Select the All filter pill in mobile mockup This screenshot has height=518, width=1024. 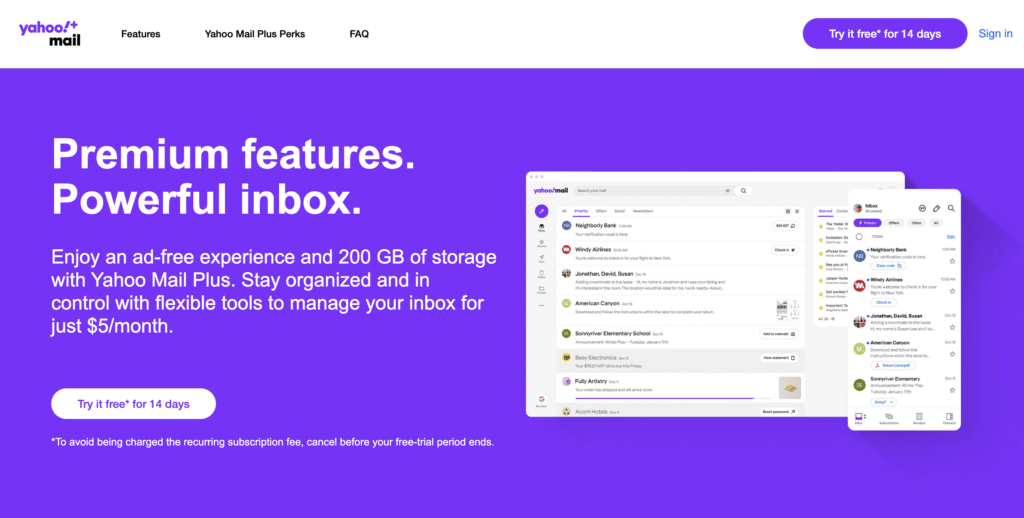[936, 223]
